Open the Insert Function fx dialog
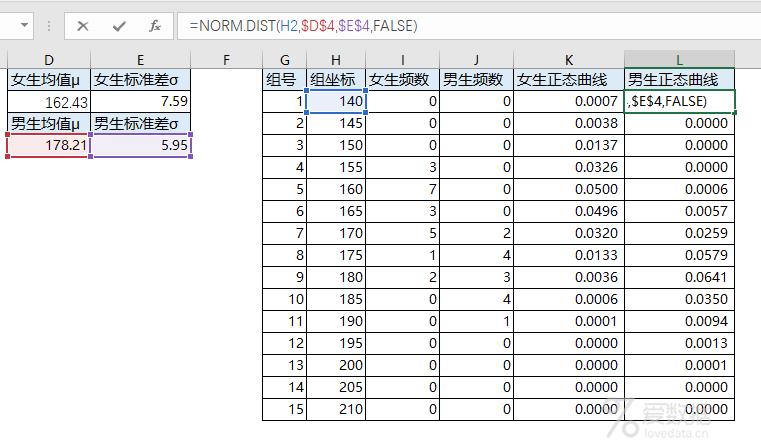The width and height of the screenshot is (761, 447). tap(155, 26)
